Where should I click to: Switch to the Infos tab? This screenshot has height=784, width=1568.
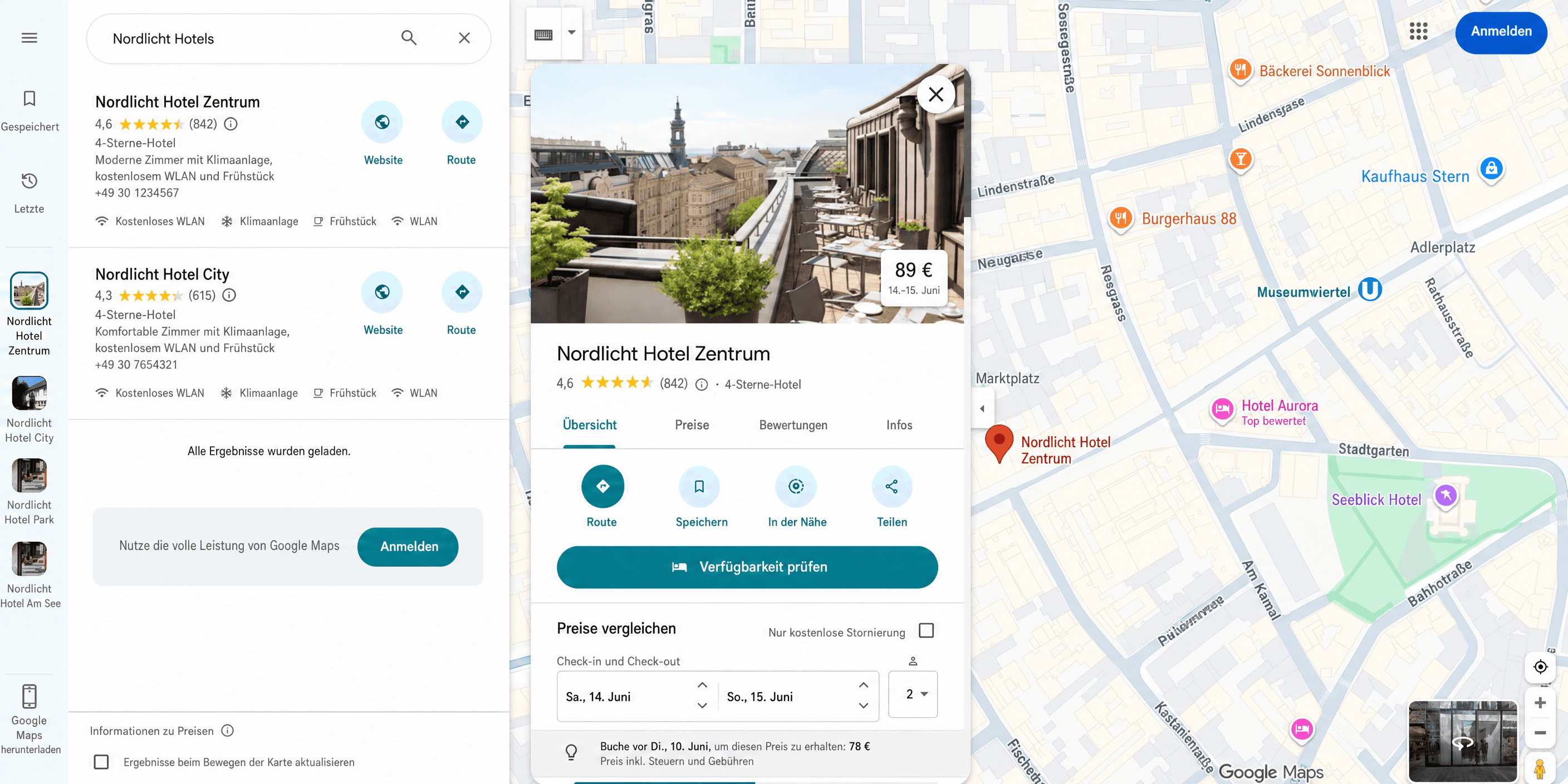[x=899, y=425]
